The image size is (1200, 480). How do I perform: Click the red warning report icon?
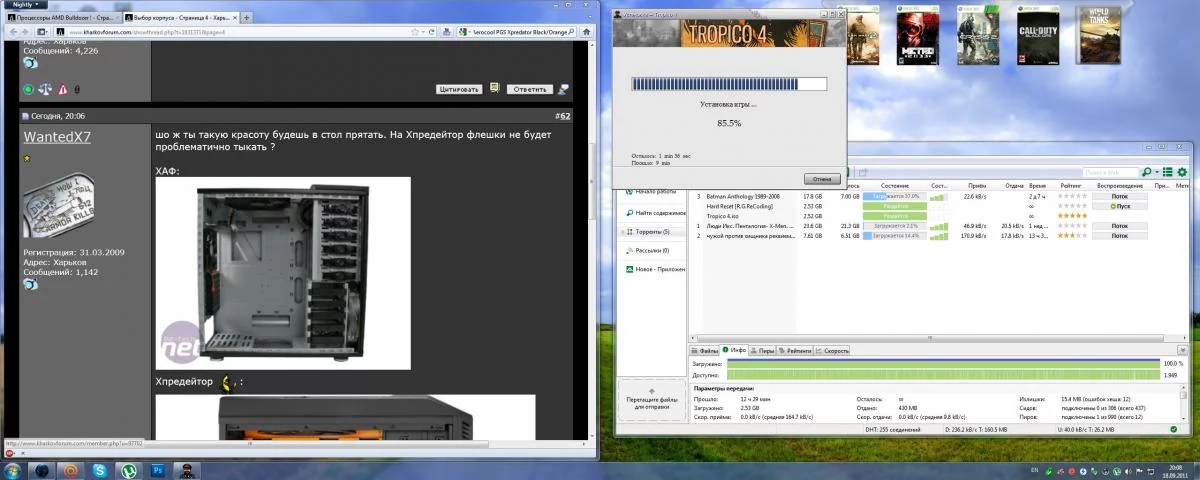tap(63, 89)
